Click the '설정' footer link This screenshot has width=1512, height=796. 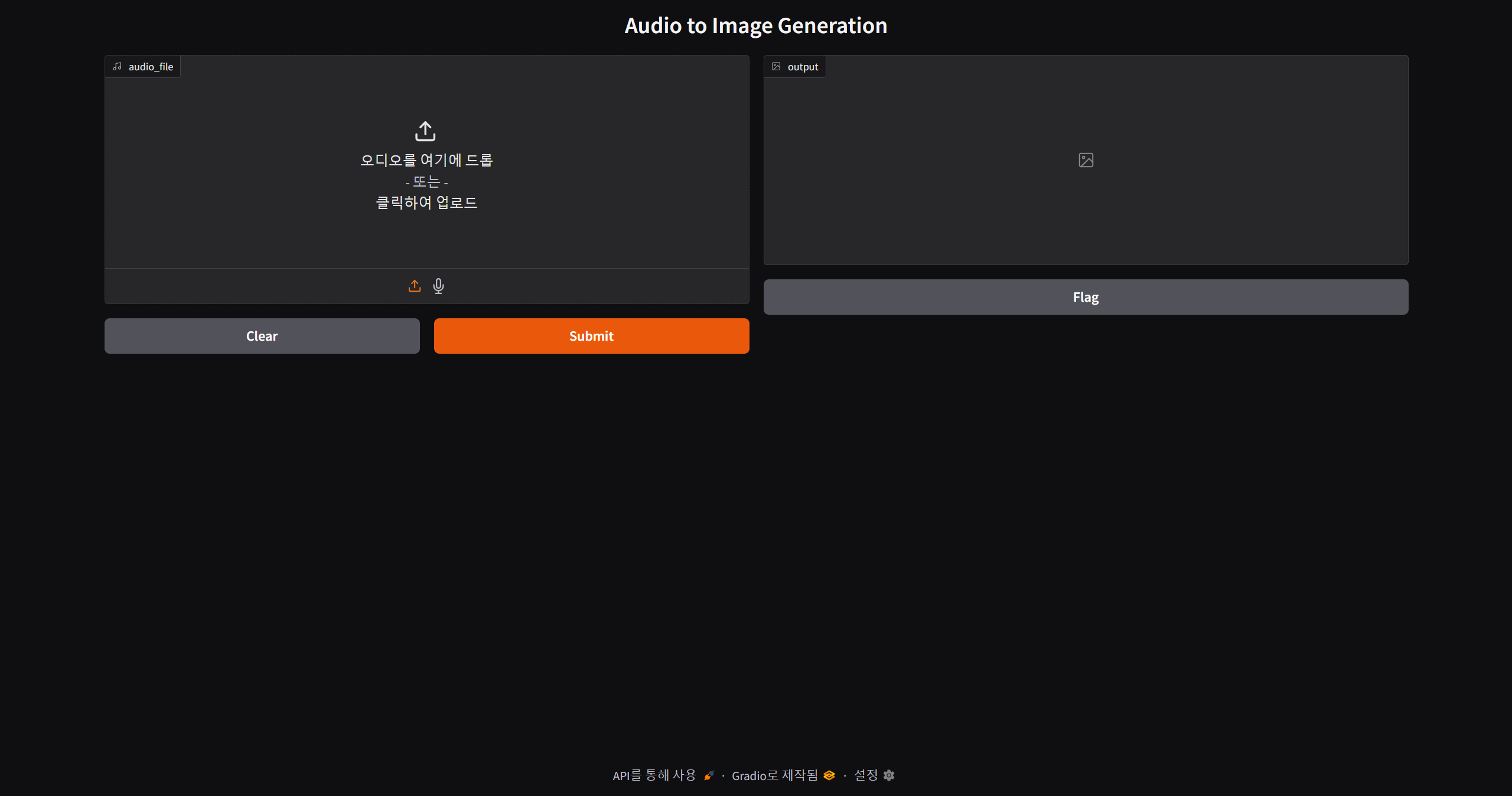865,775
